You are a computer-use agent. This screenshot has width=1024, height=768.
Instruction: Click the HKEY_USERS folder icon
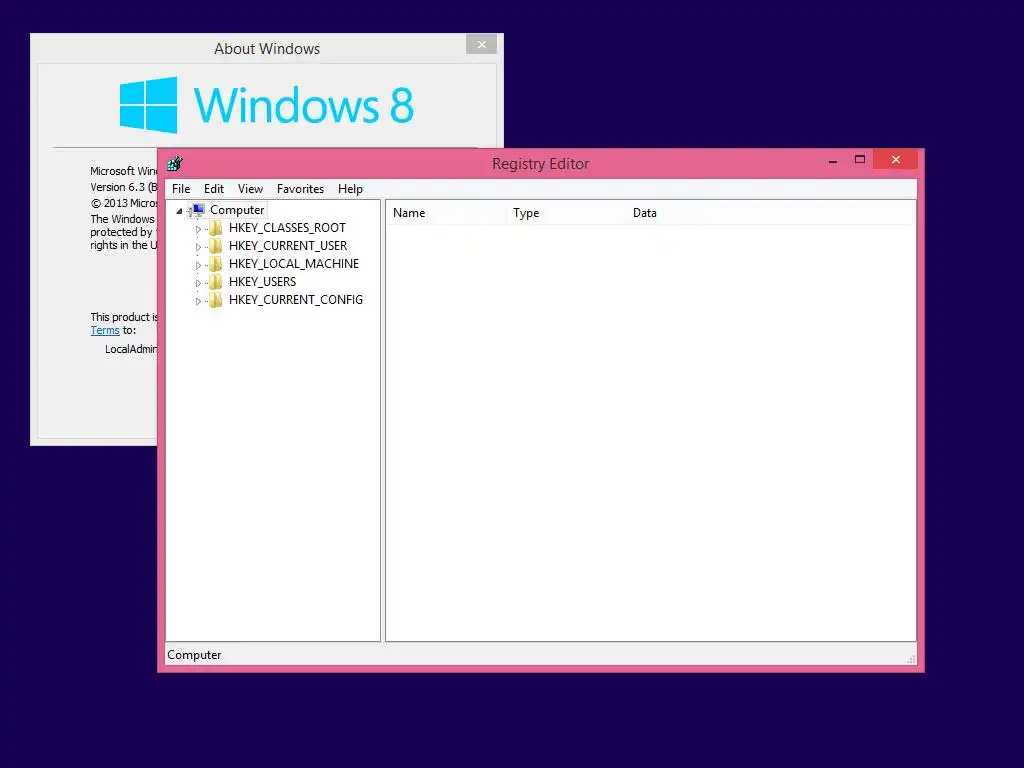[216, 281]
